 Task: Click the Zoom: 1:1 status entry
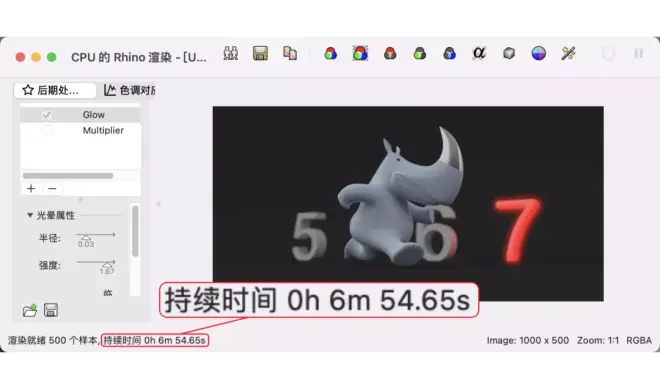point(598,340)
